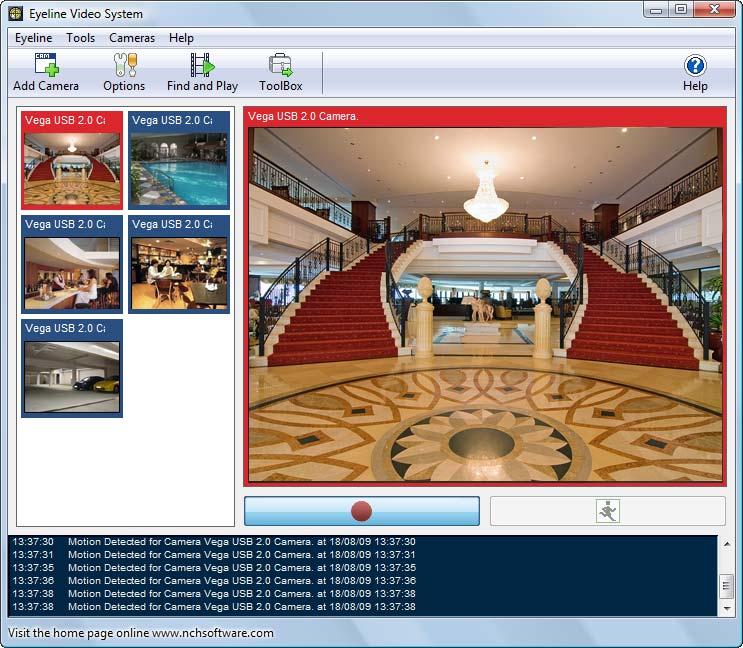Select the grand staircase camera thumbnail
This screenshot has width=743, height=648.
coord(72,168)
